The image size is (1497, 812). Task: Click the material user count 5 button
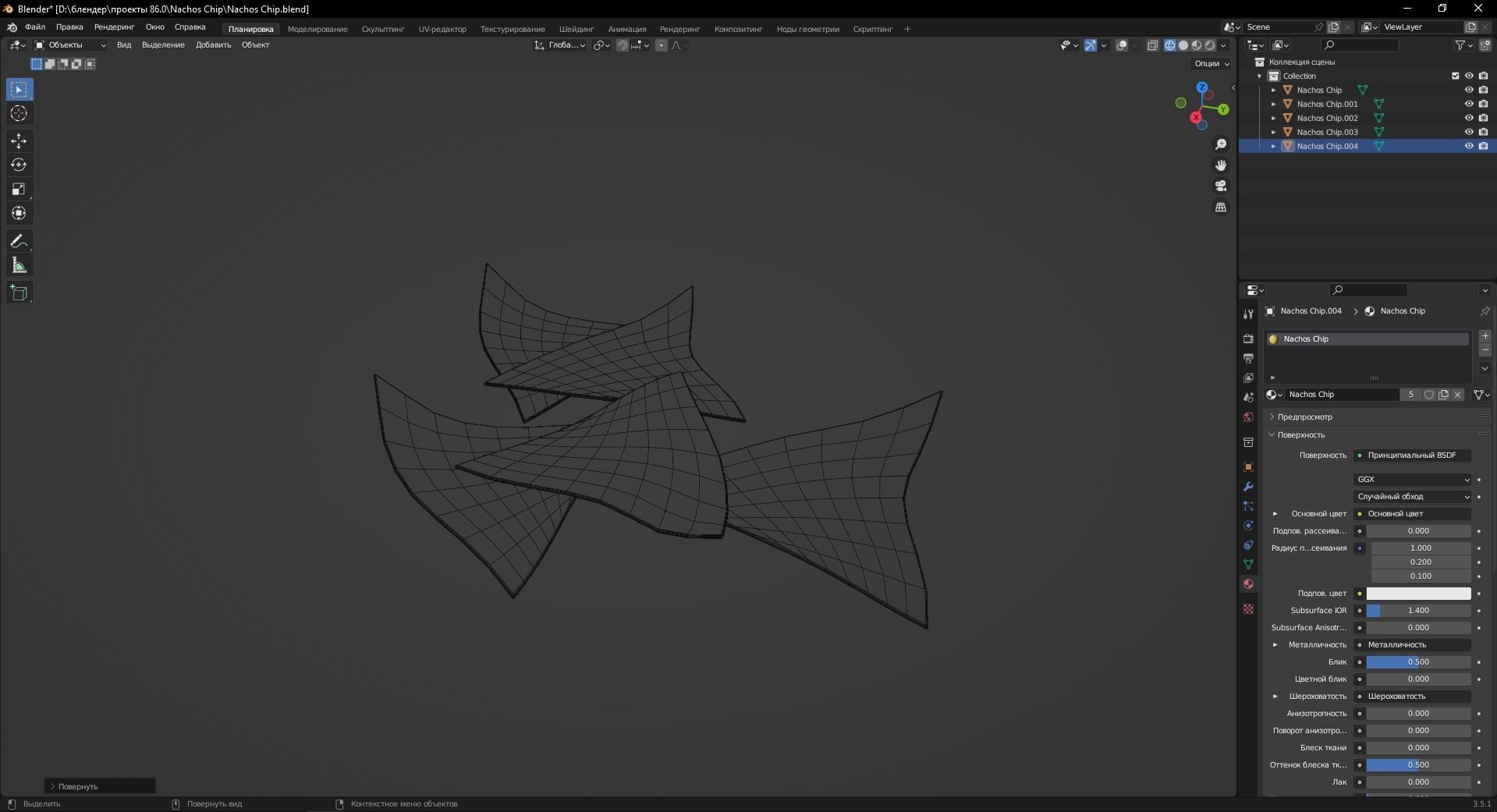1410,395
